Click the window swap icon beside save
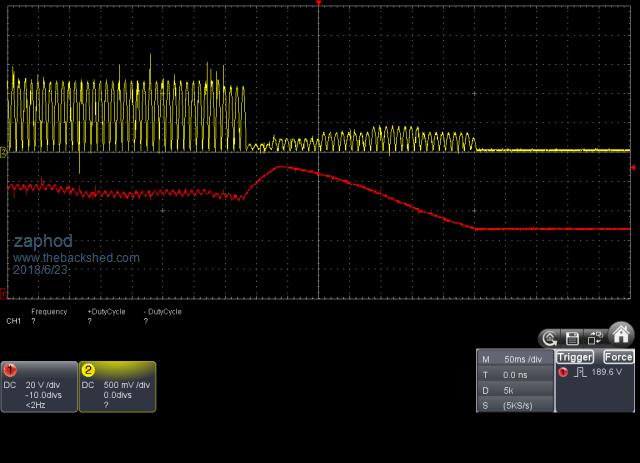The width and height of the screenshot is (640, 463). tap(595, 338)
